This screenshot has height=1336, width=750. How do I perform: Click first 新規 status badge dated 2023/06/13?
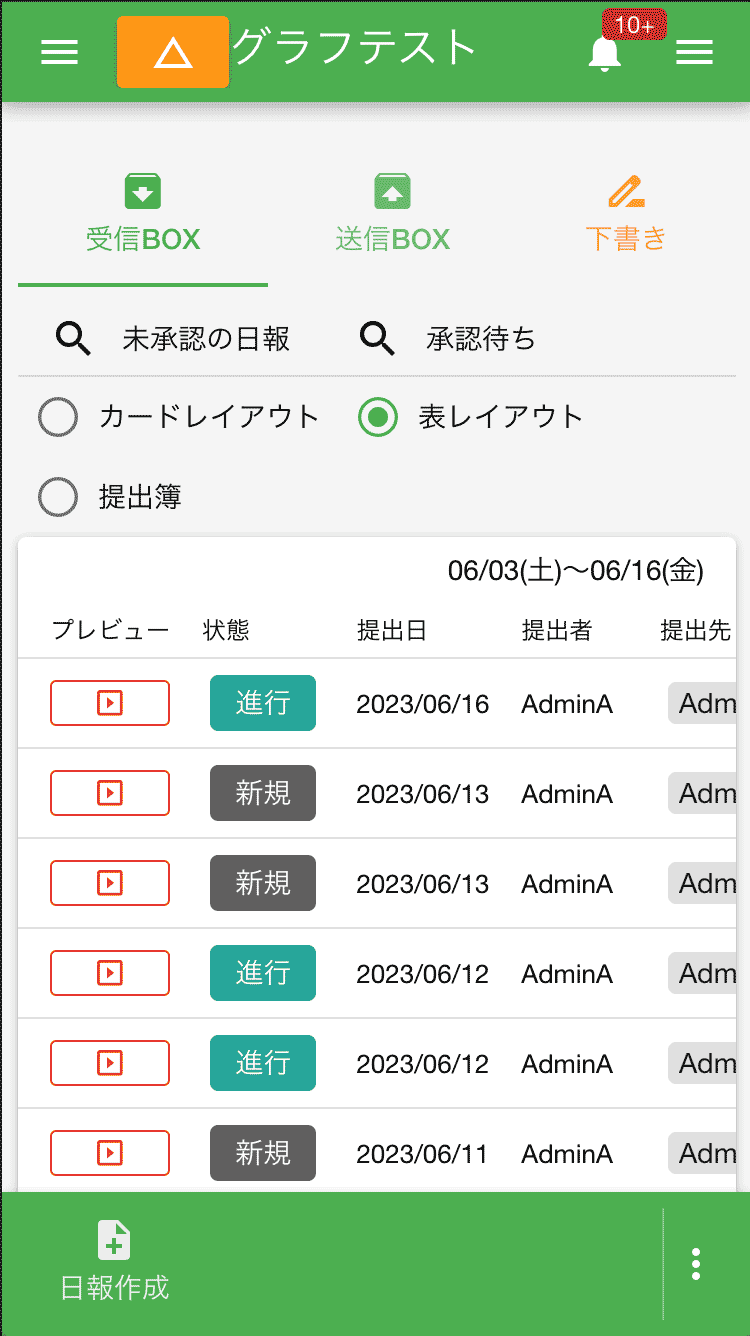point(263,793)
